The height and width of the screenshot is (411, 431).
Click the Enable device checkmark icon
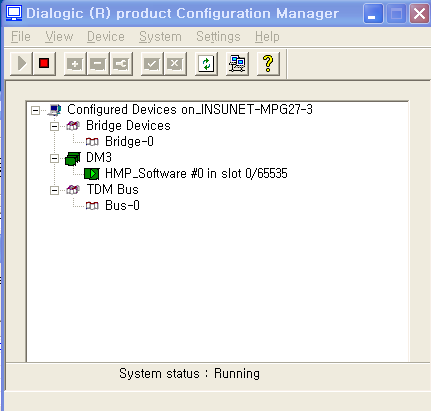coord(152,63)
